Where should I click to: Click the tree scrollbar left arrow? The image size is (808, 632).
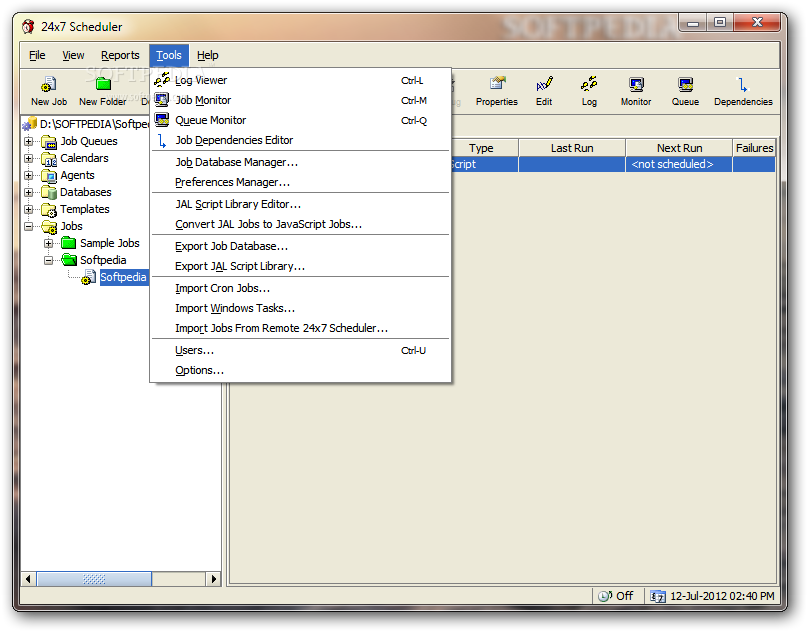[x=28, y=579]
